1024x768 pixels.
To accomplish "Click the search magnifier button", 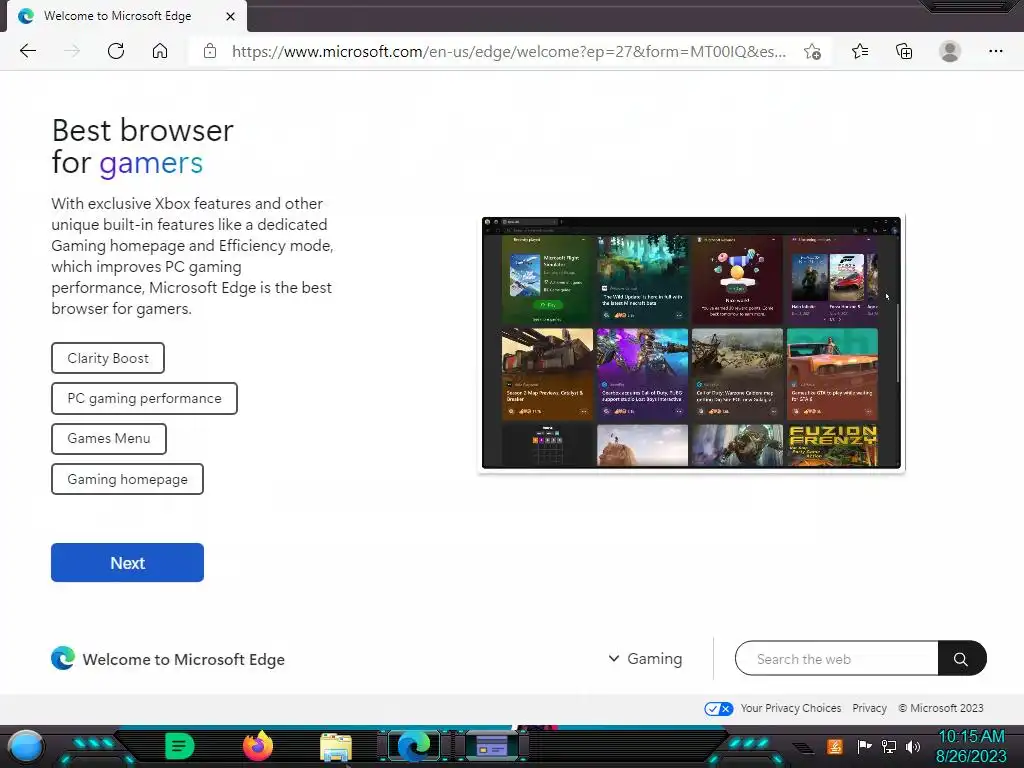I will tap(961, 658).
